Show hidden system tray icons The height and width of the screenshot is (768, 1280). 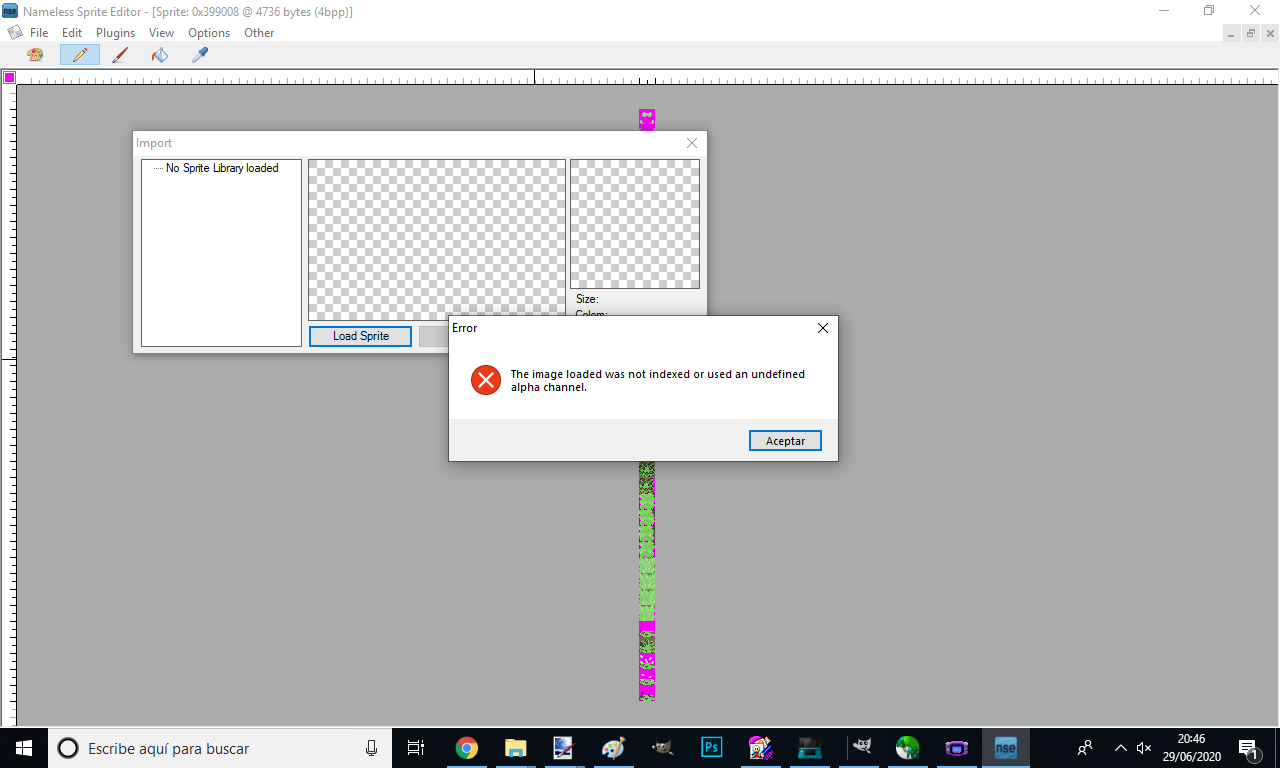(x=1120, y=748)
